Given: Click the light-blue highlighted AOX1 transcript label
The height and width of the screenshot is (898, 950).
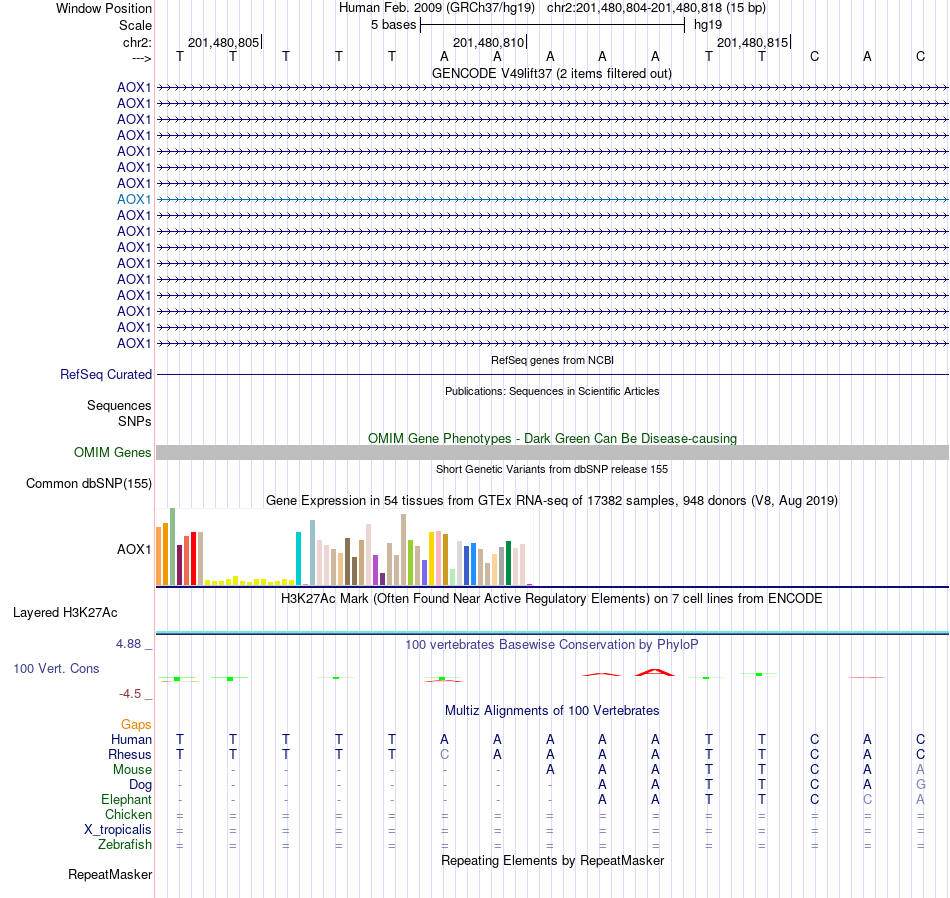Looking at the screenshot, I should pos(134,199).
